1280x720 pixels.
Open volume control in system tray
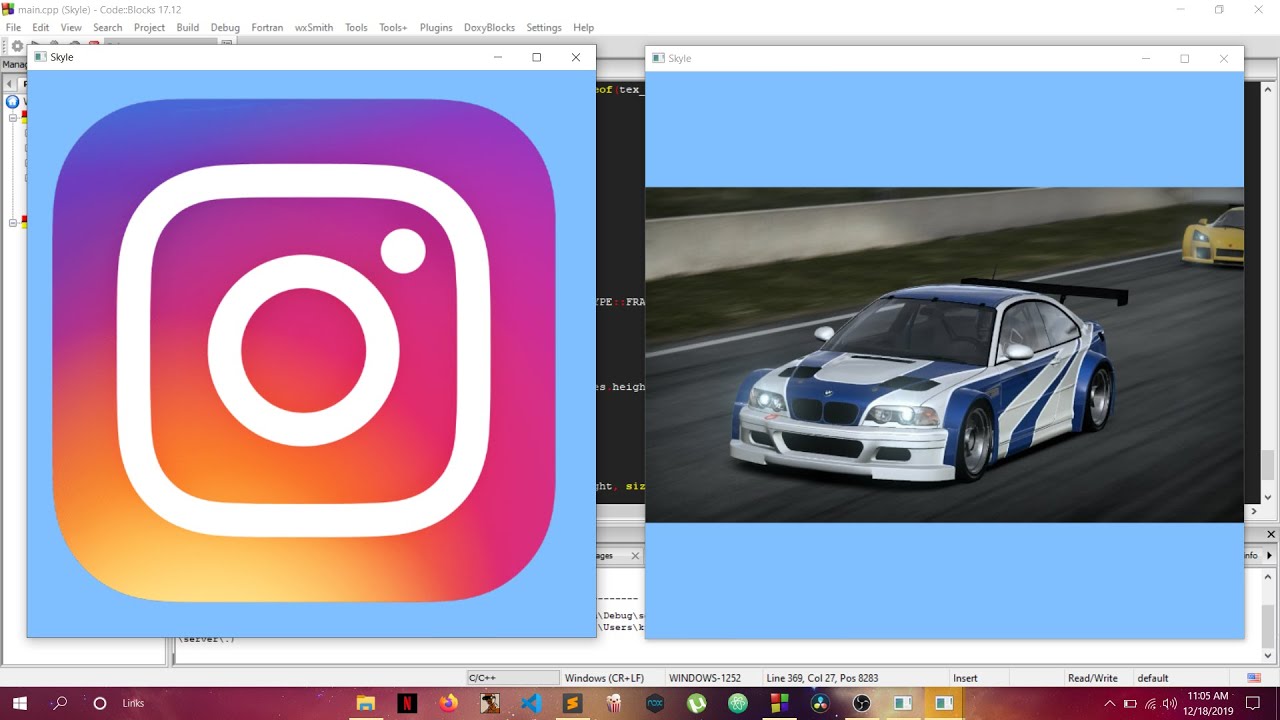pos(1170,703)
